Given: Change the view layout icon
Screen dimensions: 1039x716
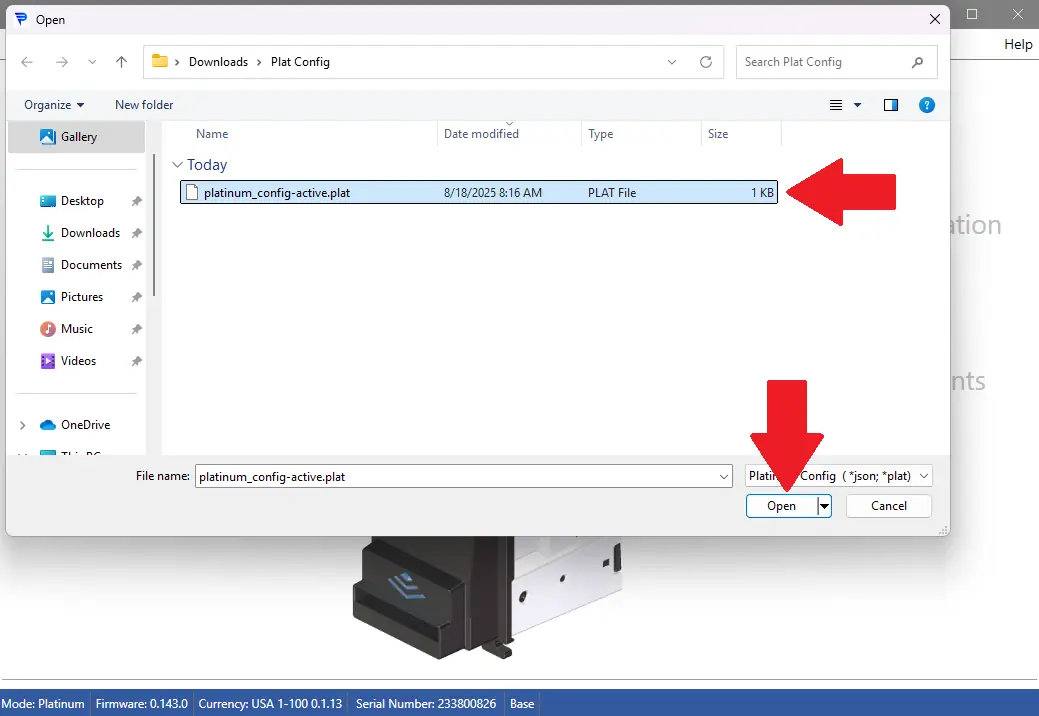Looking at the screenshot, I should pos(836,105).
